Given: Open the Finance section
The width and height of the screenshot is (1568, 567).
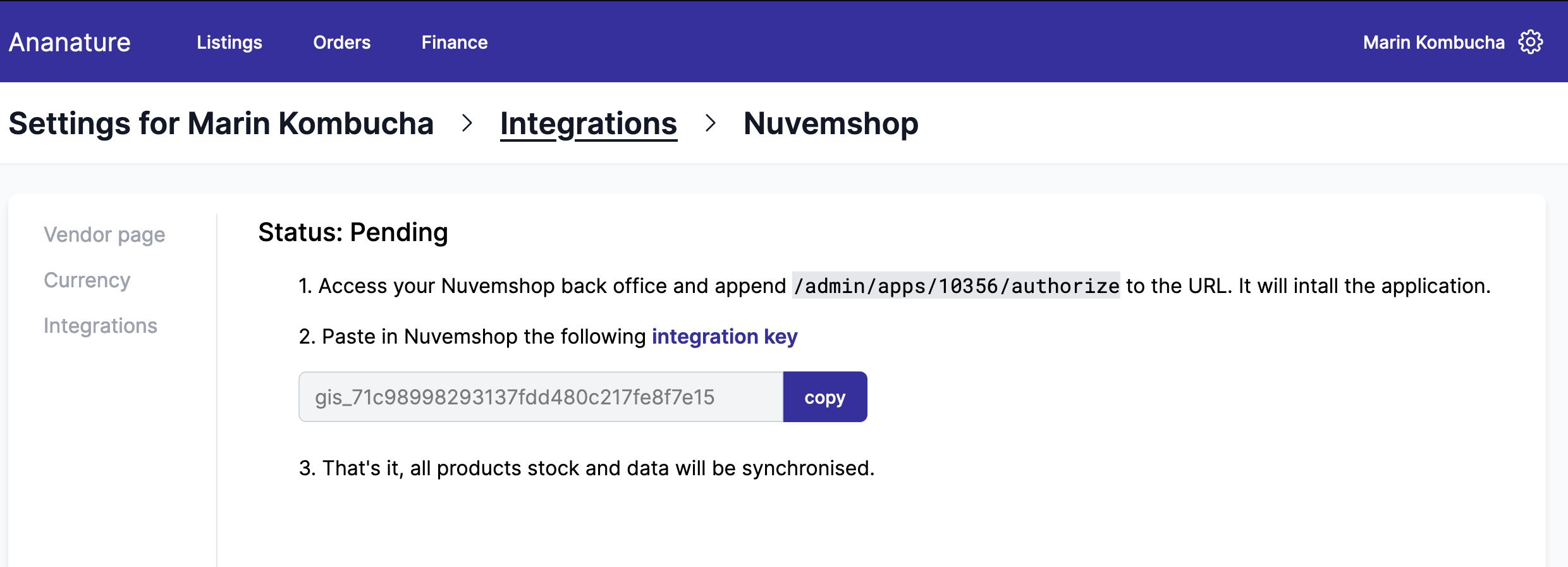Looking at the screenshot, I should (x=455, y=42).
